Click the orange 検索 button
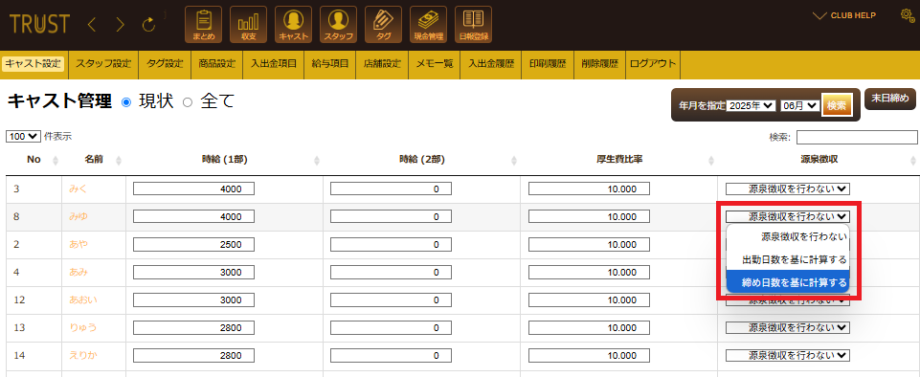The width and height of the screenshot is (920, 377). pos(837,106)
